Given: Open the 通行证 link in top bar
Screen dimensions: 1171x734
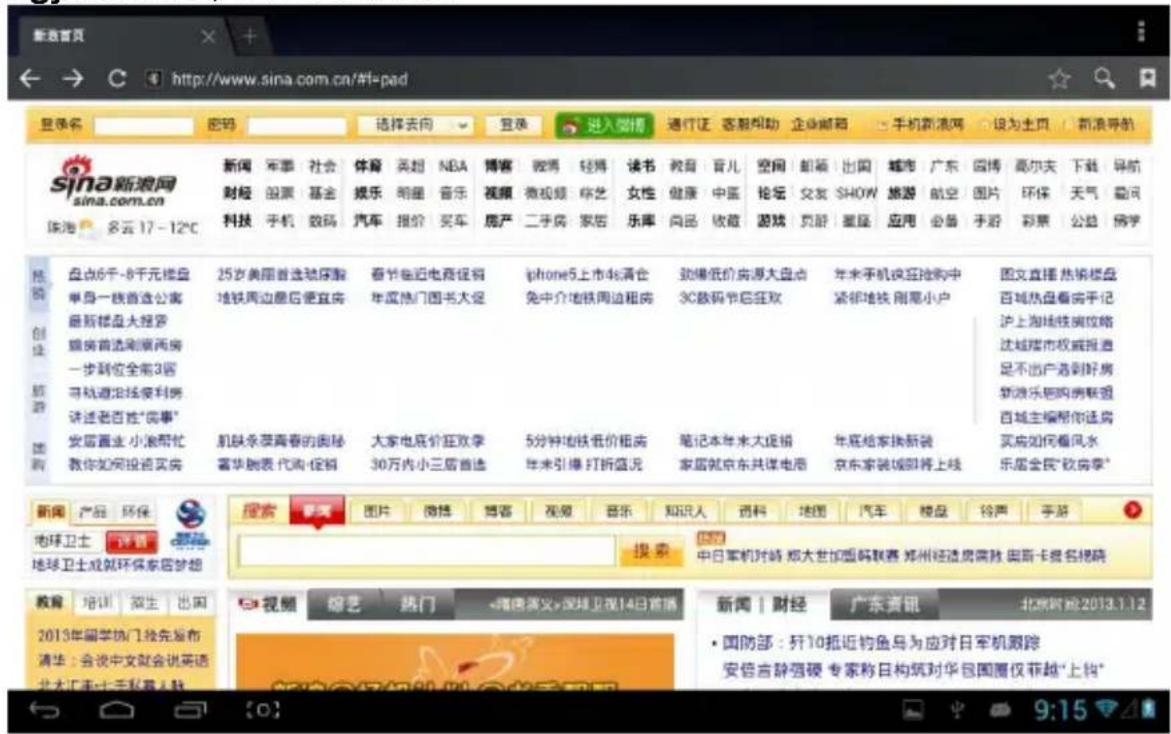Looking at the screenshot, I should pyautogui.click(x=688, y=124).
